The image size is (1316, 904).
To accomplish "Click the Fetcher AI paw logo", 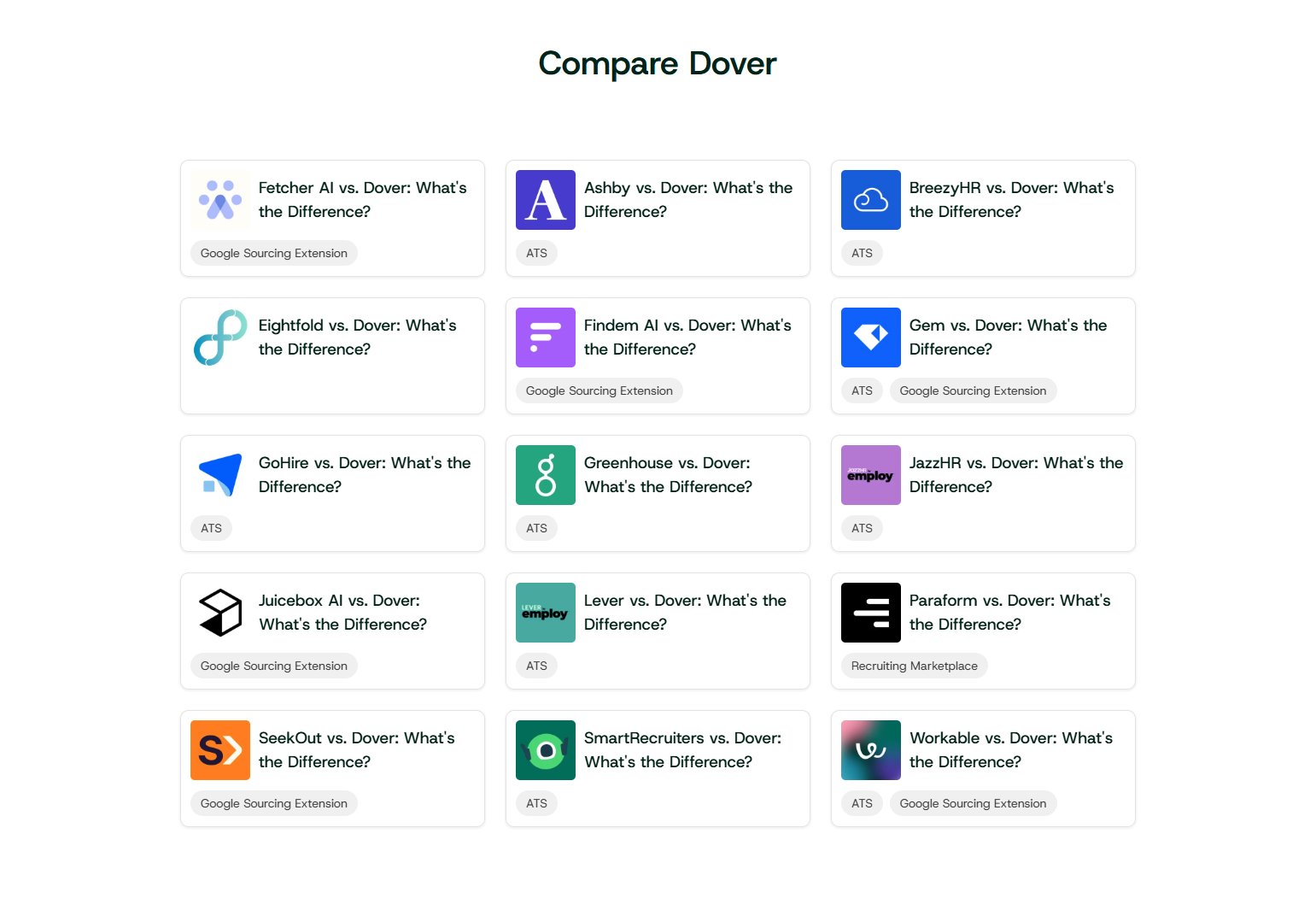I will [220, 200].
